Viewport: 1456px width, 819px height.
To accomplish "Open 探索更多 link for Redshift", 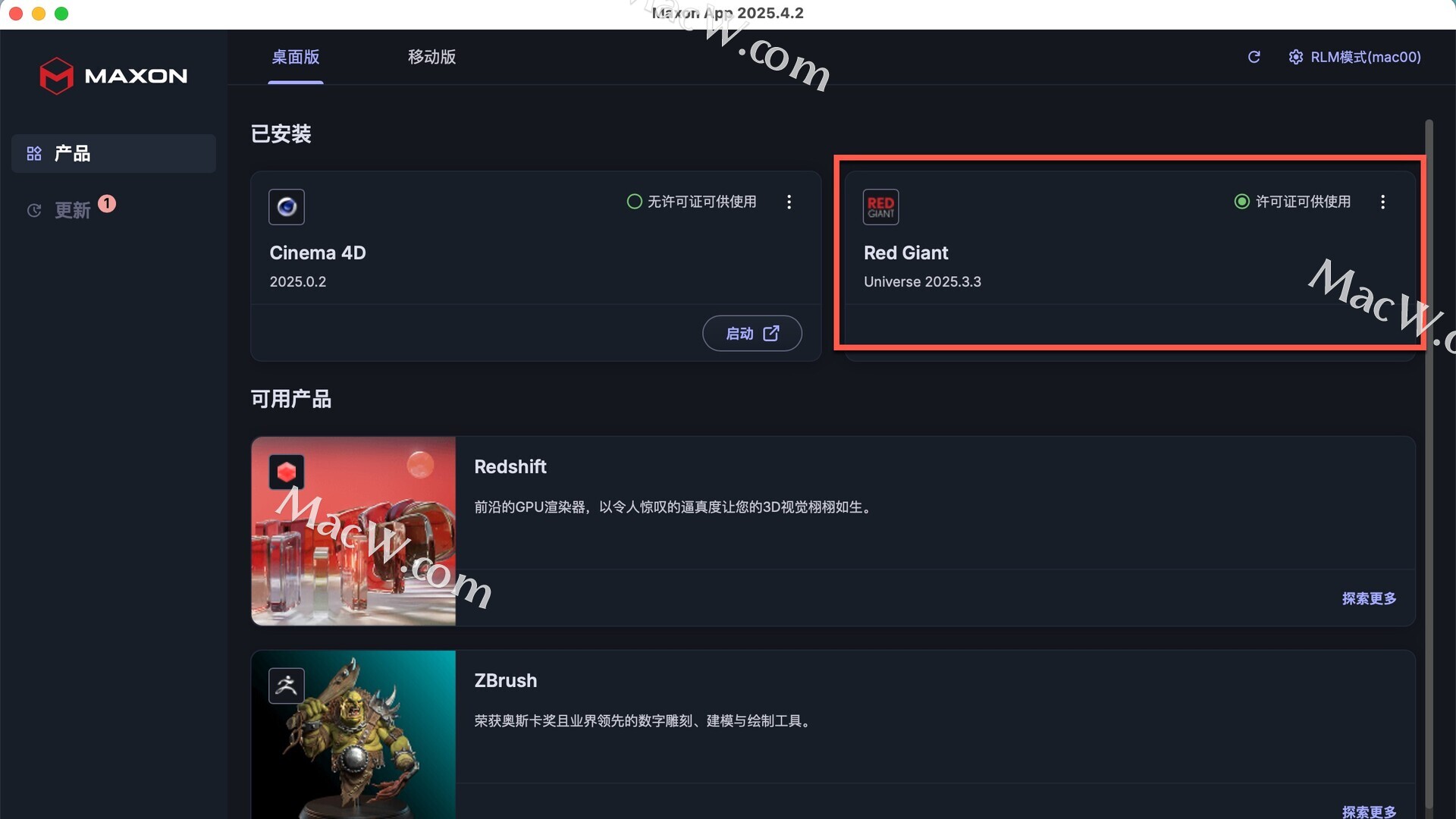I will (1369, 598).
